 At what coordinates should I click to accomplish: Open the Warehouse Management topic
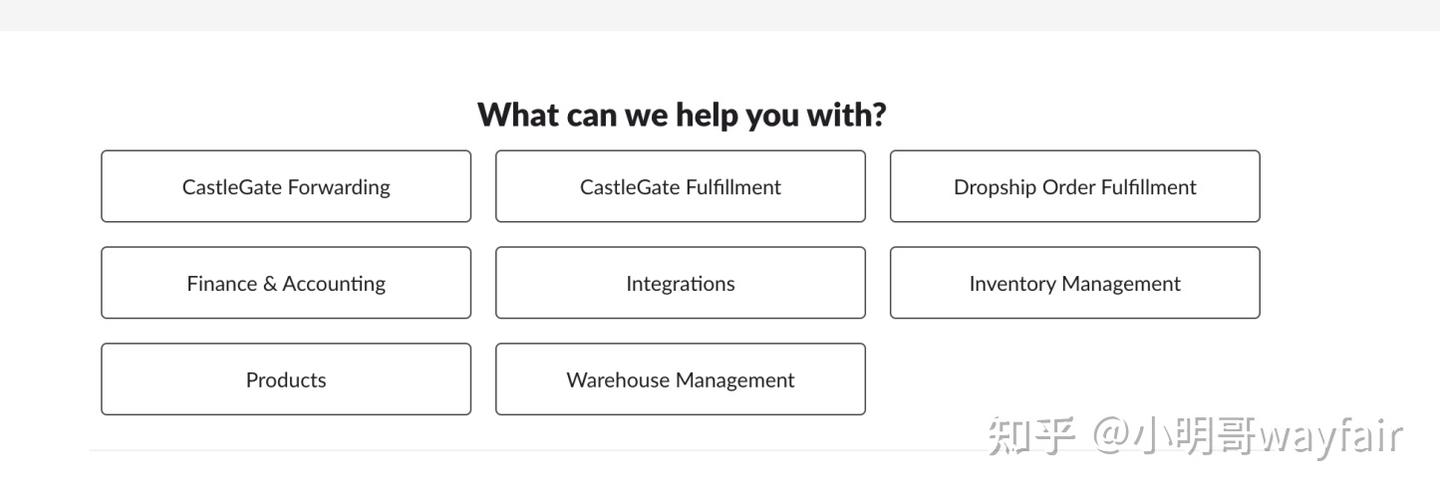(x=680, y=380)
